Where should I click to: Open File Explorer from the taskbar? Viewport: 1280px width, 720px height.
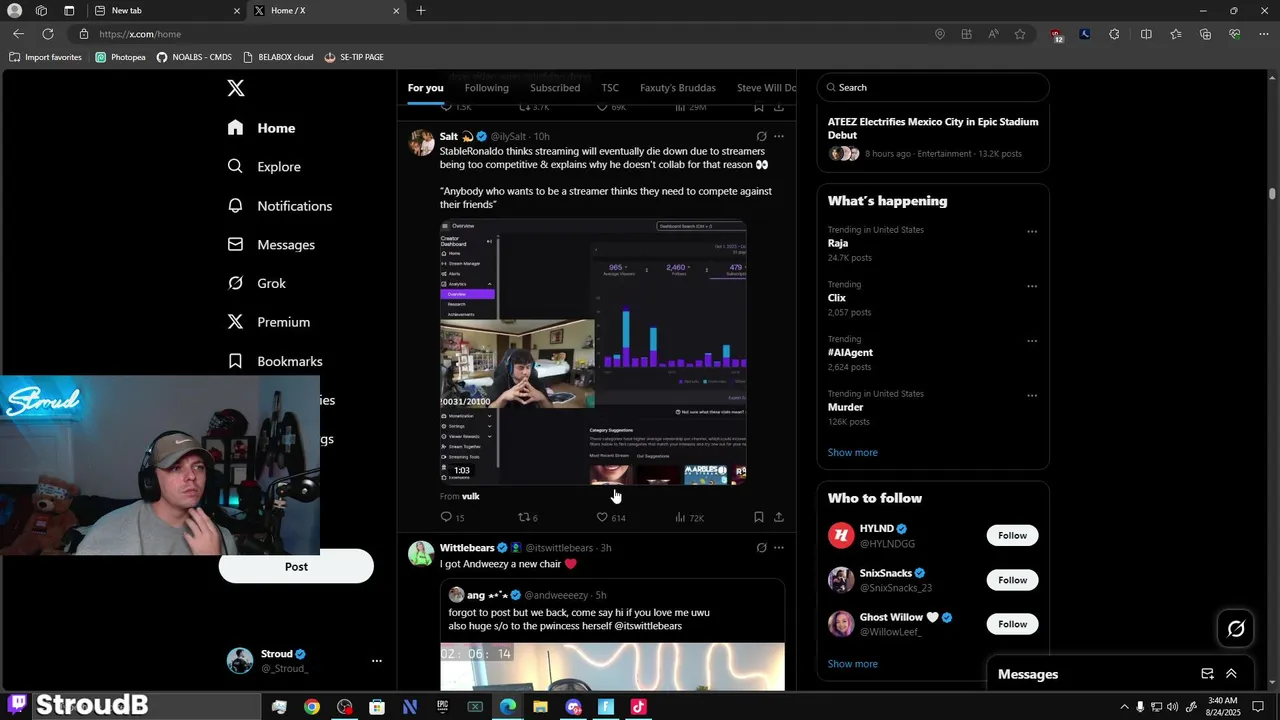540,707
